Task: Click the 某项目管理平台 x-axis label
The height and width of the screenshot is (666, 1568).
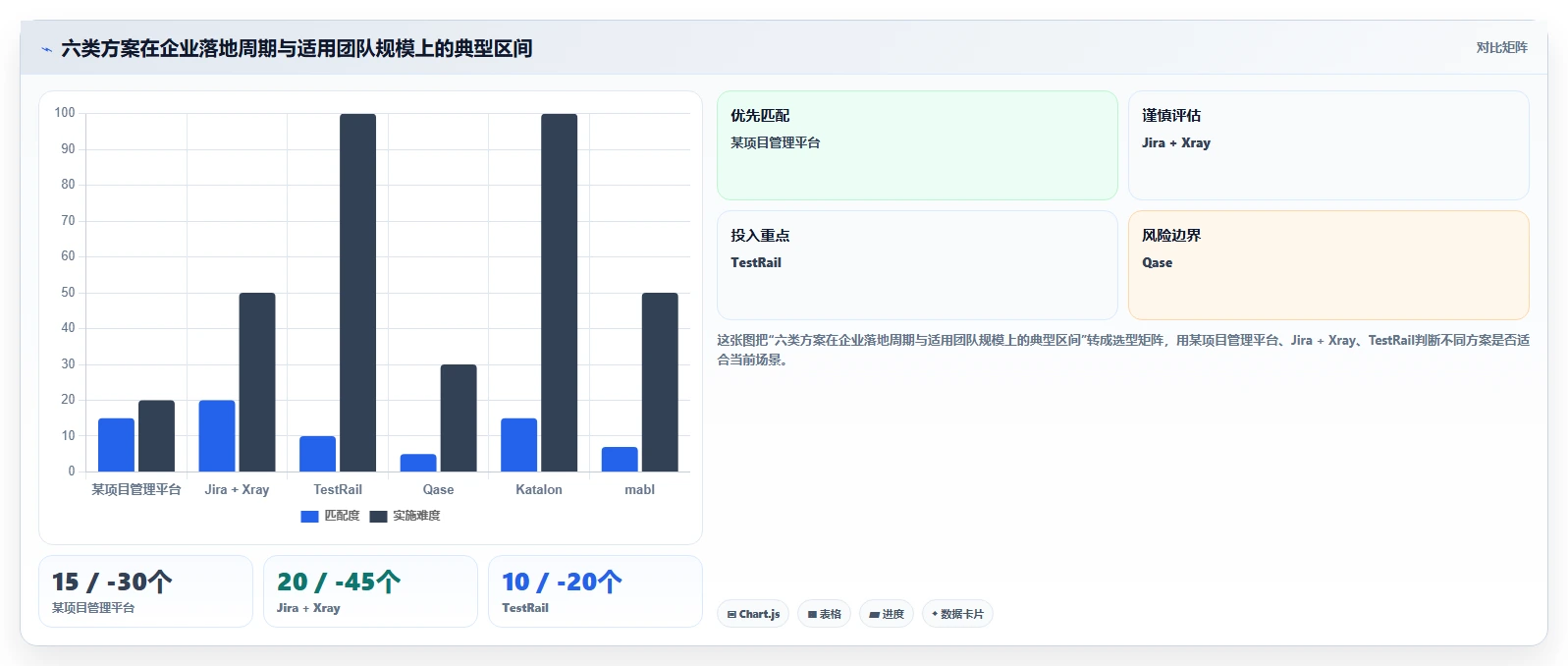Action: tap(136, 489)
